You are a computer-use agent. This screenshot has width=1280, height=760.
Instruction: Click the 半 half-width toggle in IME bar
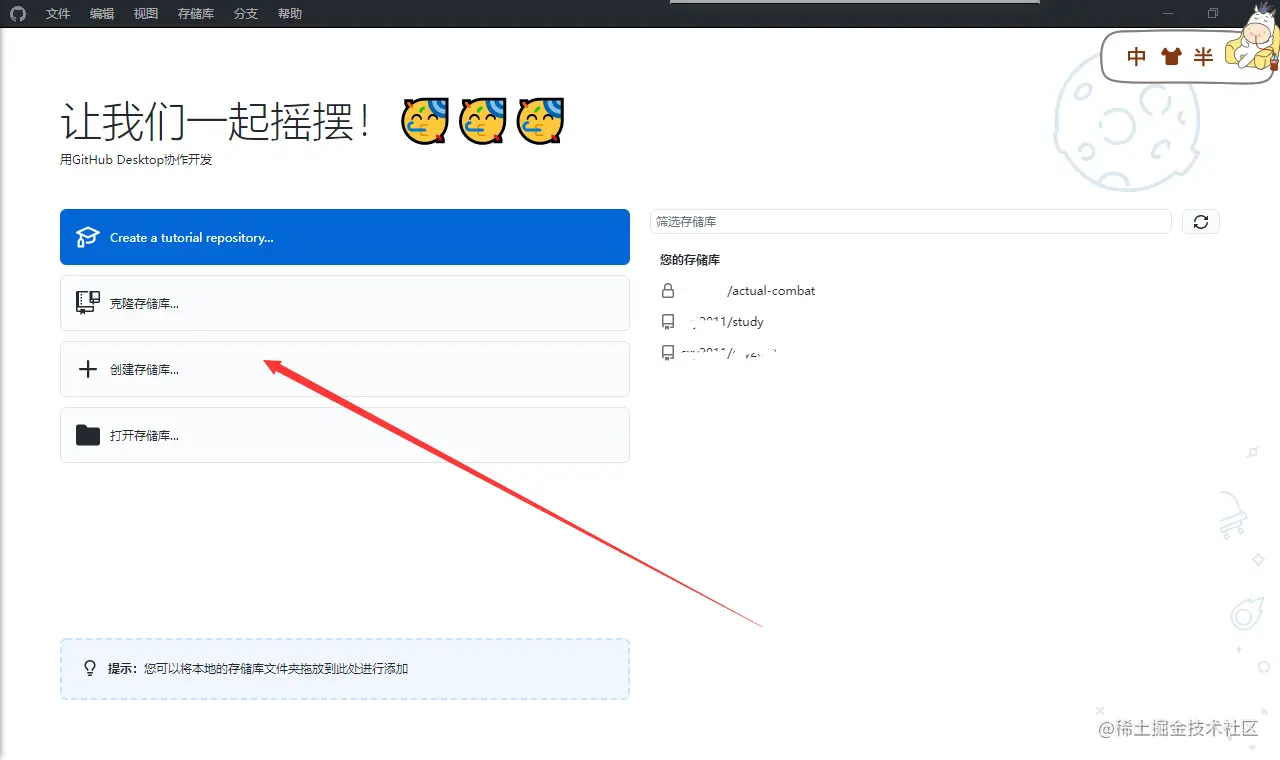tap(1203, 57)
